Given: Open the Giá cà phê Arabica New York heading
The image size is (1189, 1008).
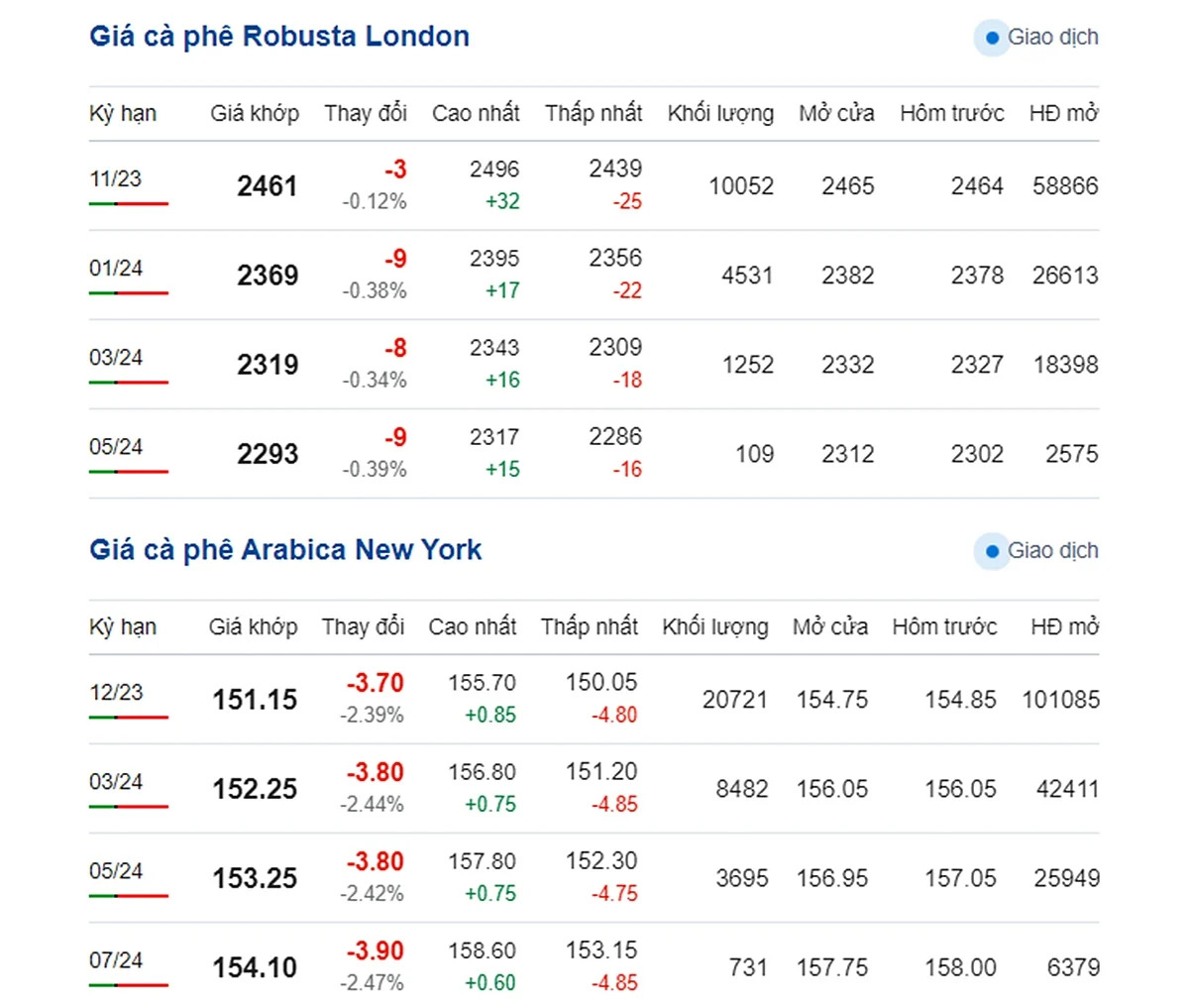Looking at the screenshot, I should click(285, 550).
